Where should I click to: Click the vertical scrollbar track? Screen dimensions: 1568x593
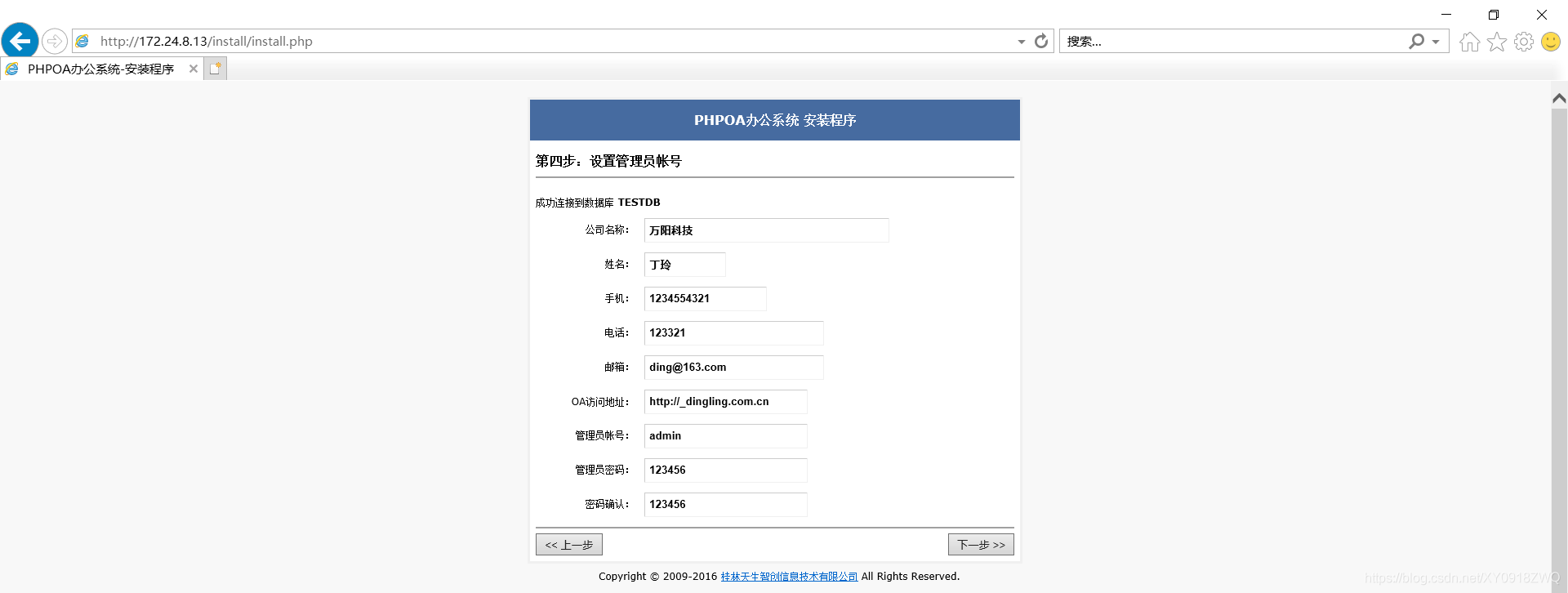1559,351
